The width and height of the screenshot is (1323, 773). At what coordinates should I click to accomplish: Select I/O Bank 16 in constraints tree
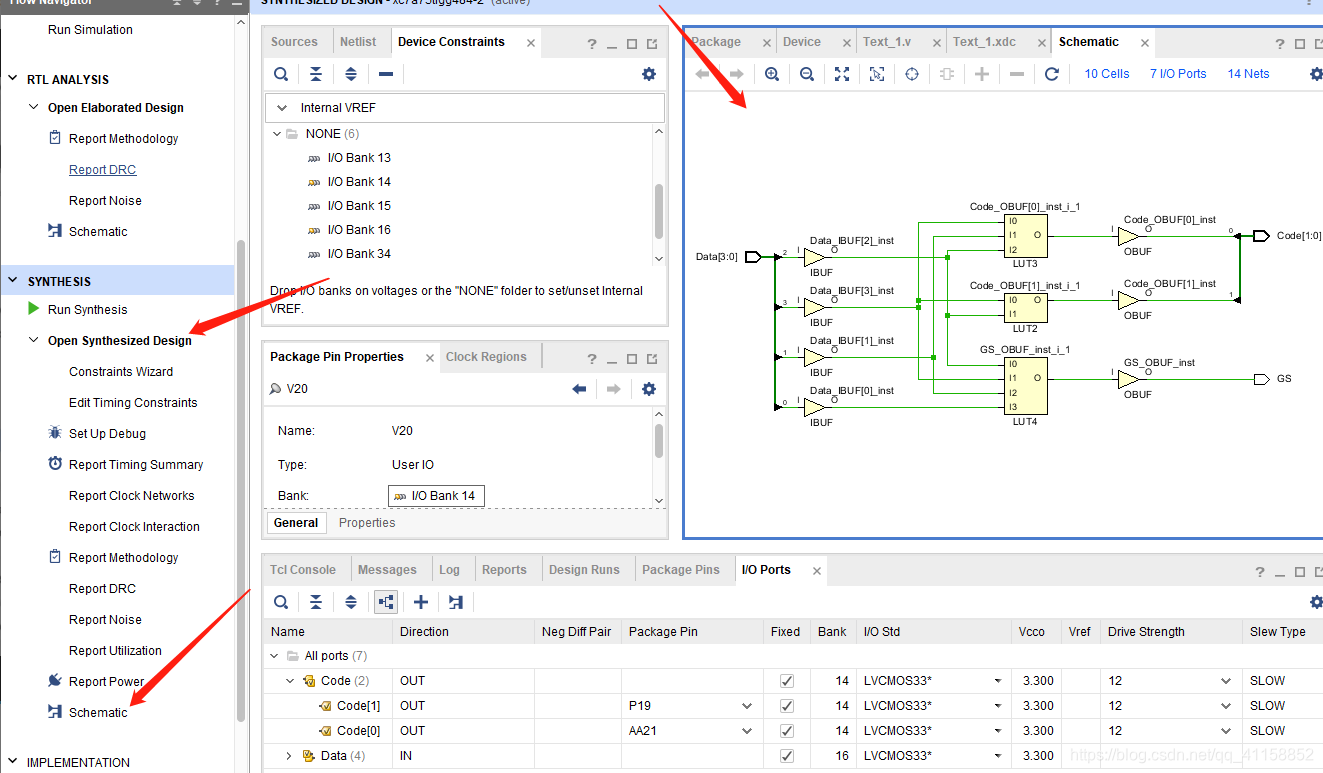[x=359, y=230]
